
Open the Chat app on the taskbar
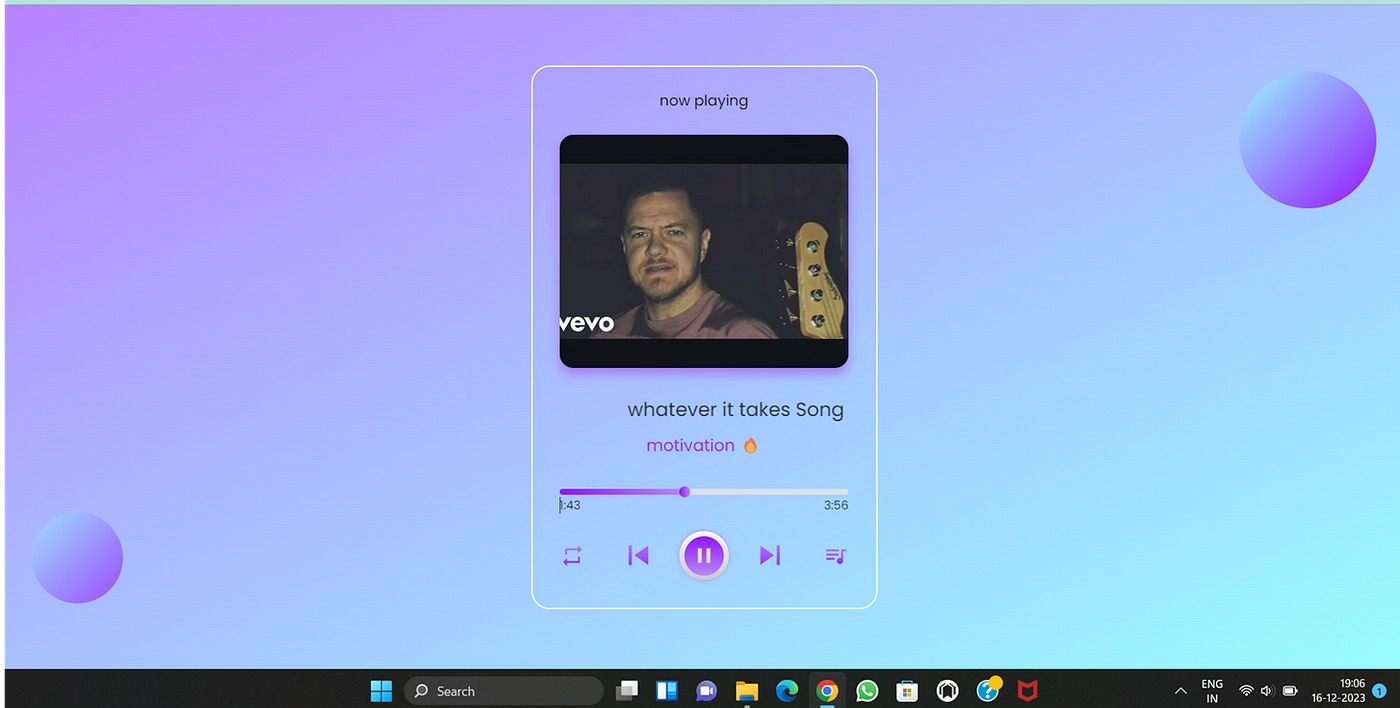[707, 691]
